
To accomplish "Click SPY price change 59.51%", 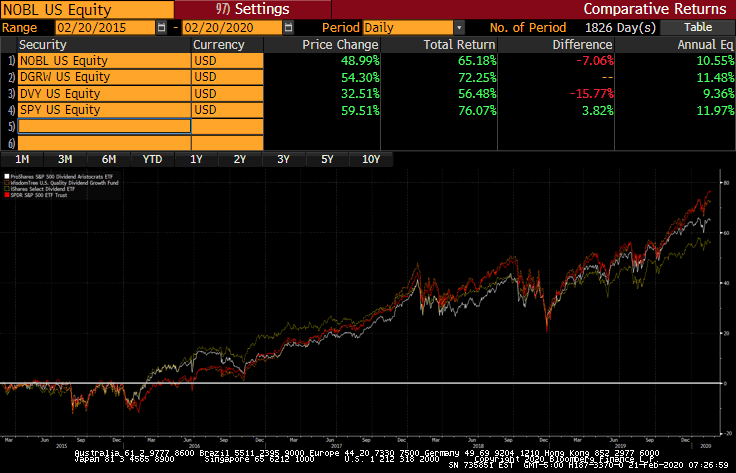I will point(360,110).
